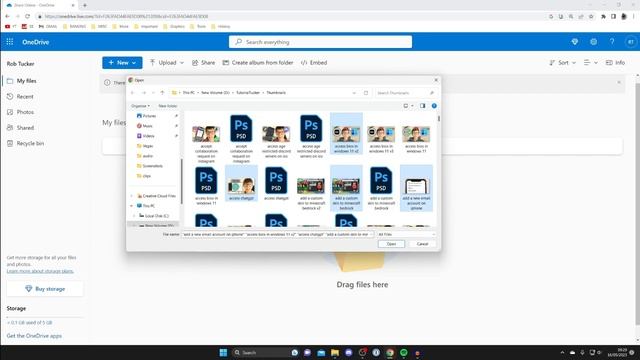Open the Upload menu

167,62
